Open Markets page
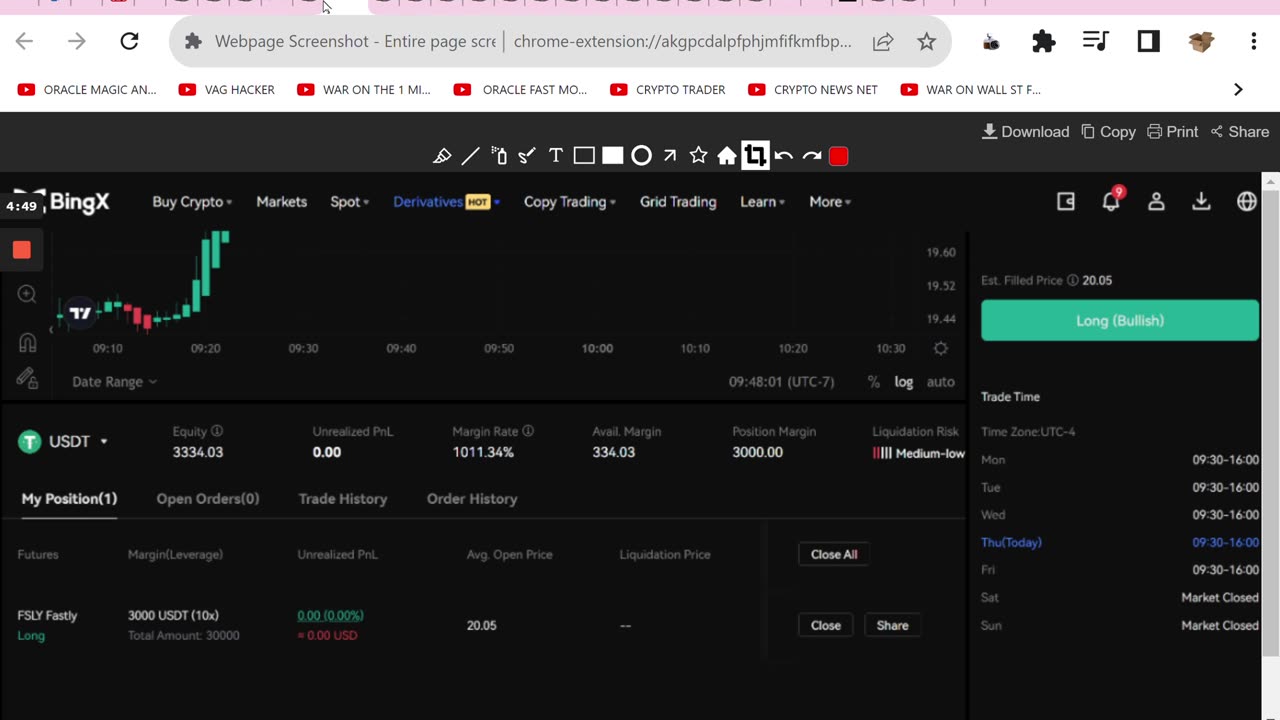Screen dimensions: 1280x720 click(282, 202)
